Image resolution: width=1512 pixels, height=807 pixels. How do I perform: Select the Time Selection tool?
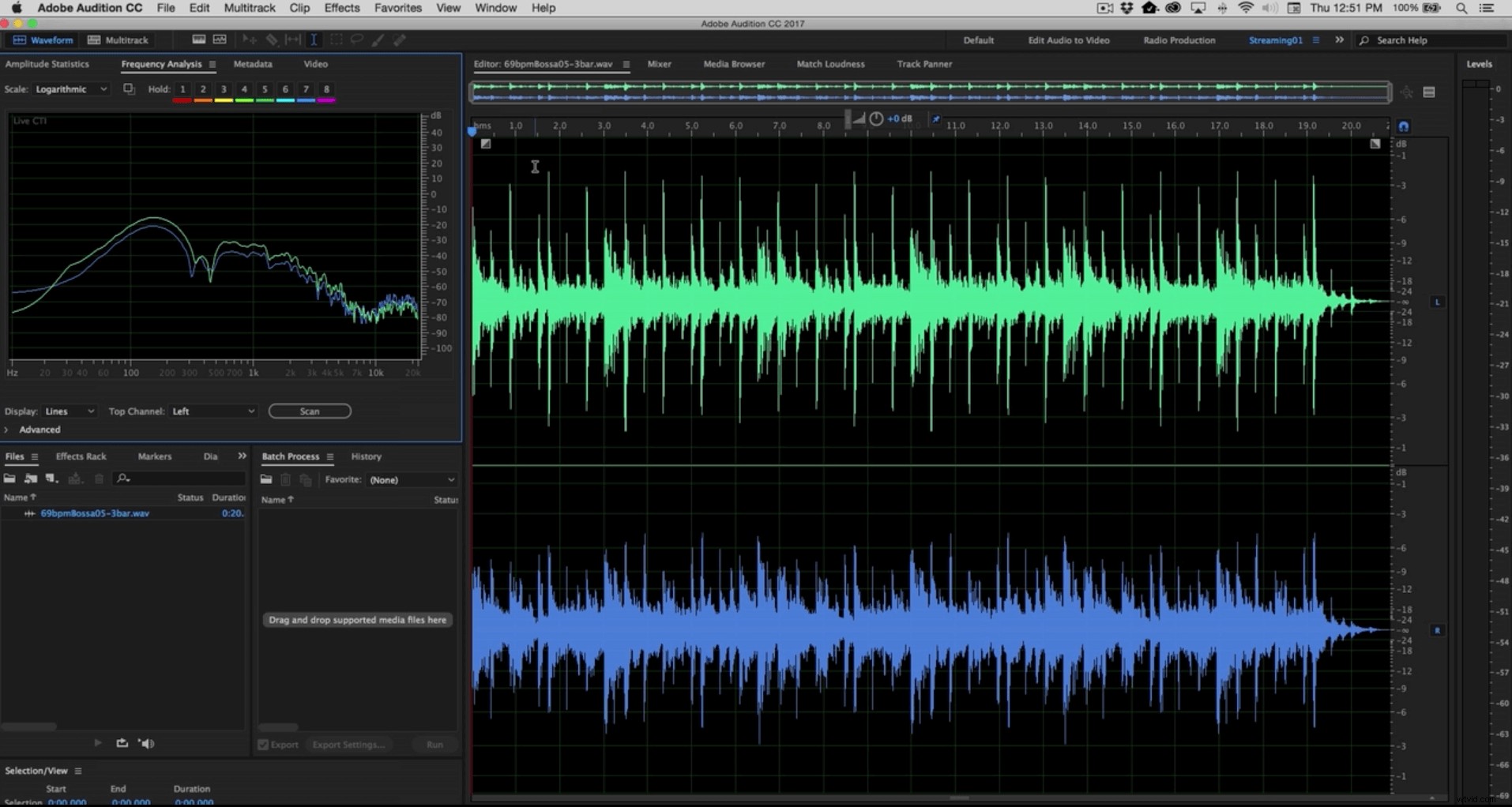314,39
